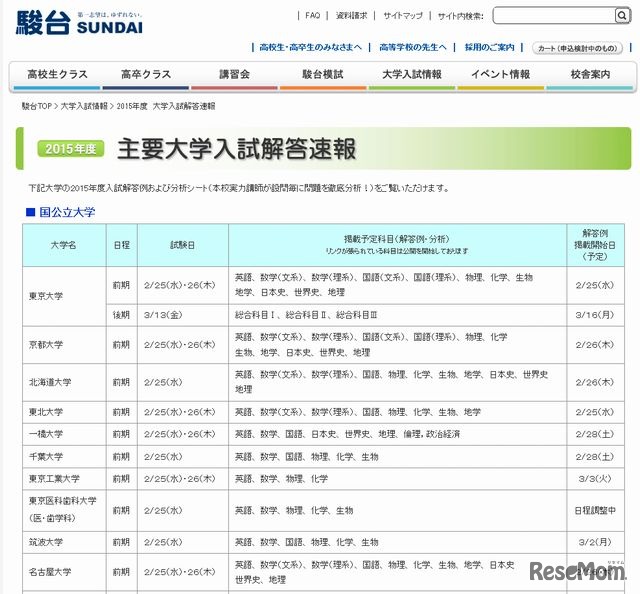
Task: Click the 解答例掲載開始日 column header
Action: tap(595, 245)
